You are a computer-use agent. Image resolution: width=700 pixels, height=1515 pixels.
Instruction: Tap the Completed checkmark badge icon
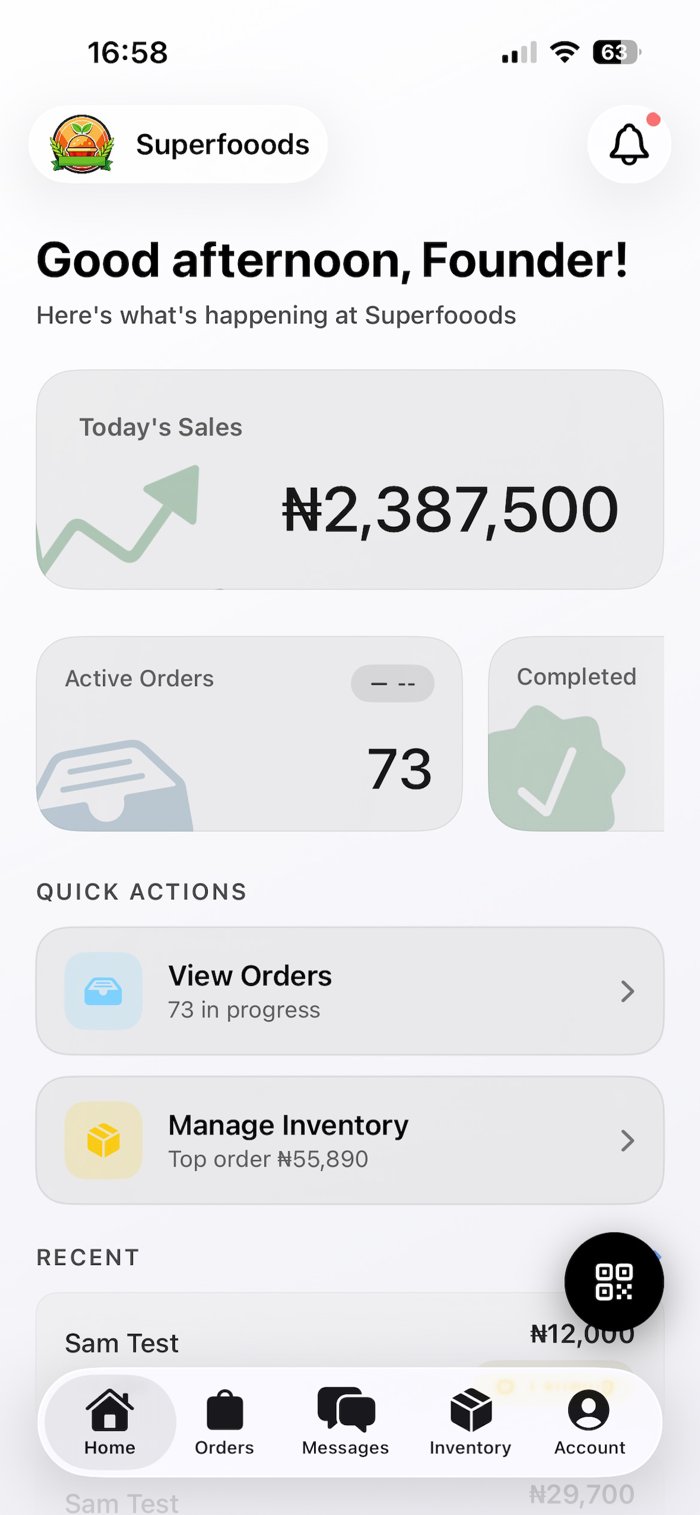(x=556, y=769)
